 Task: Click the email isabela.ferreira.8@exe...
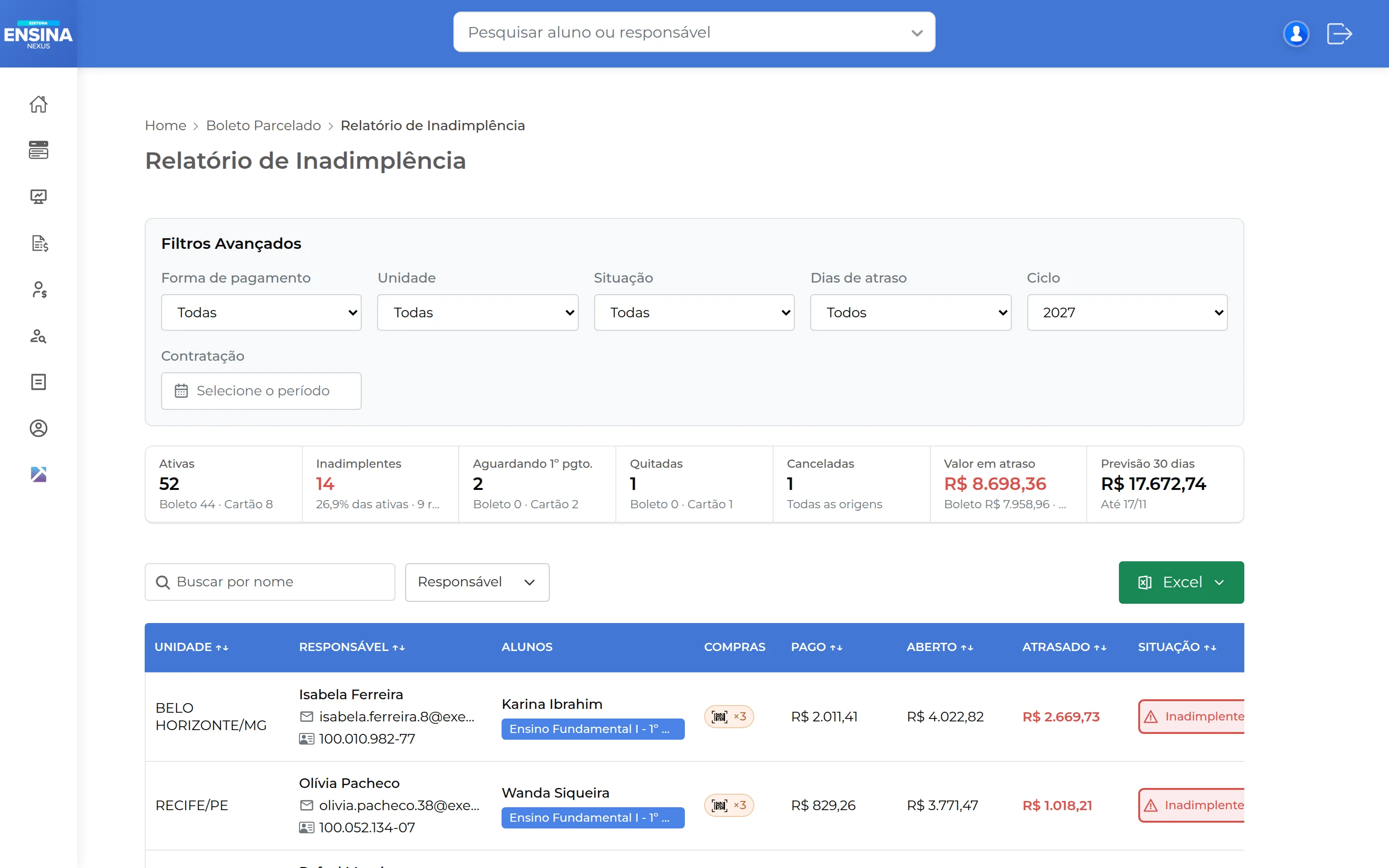click(396, 717)
